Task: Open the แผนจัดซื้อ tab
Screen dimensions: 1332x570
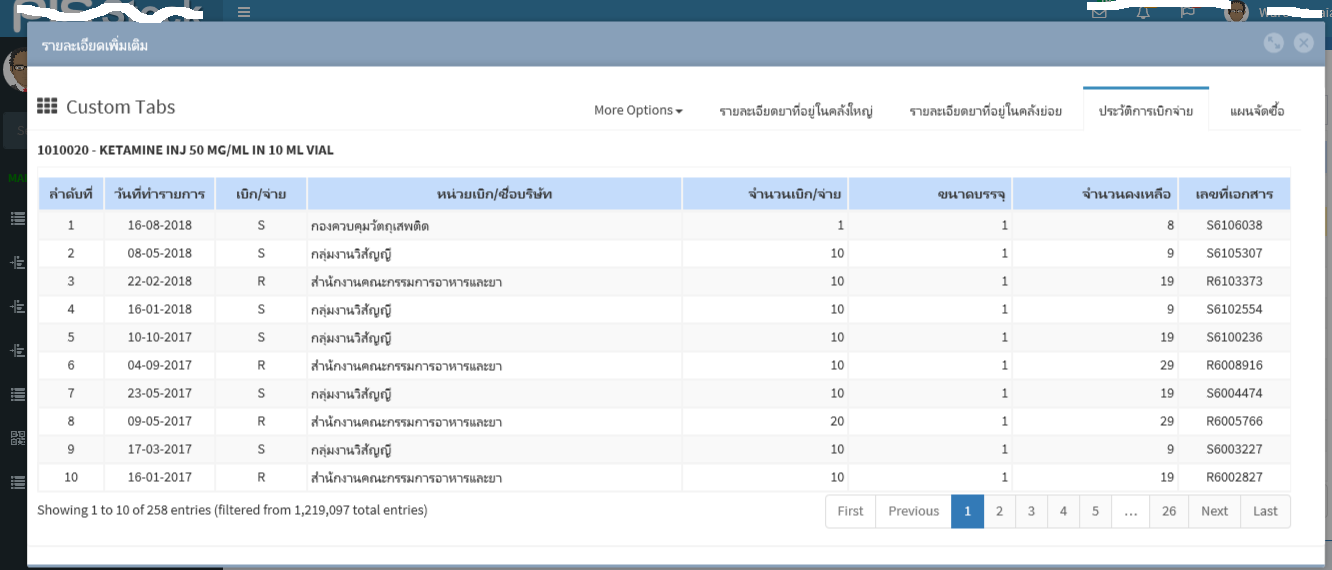Action: [1257, 110]
